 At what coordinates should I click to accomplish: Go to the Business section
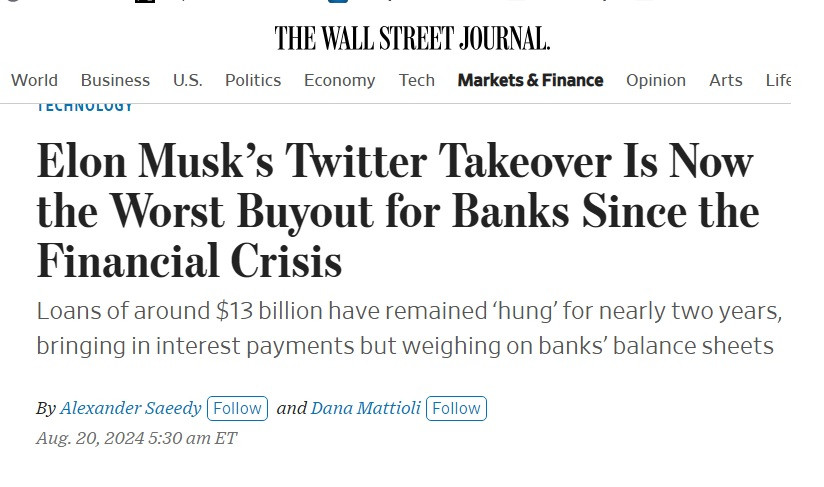(115, 80)
